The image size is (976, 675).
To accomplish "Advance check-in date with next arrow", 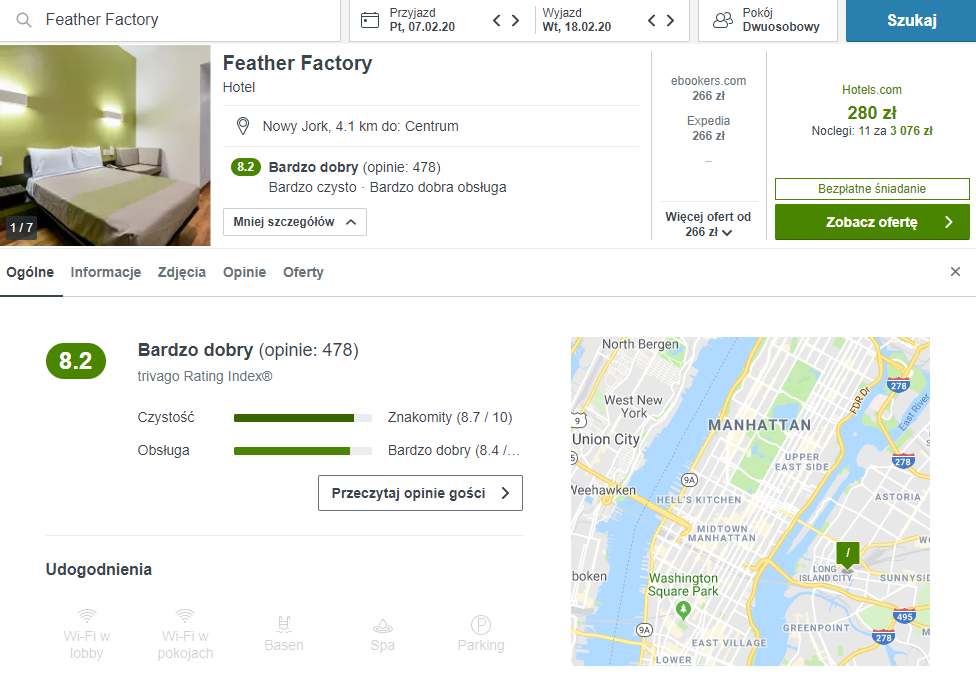I will (515, 21).
